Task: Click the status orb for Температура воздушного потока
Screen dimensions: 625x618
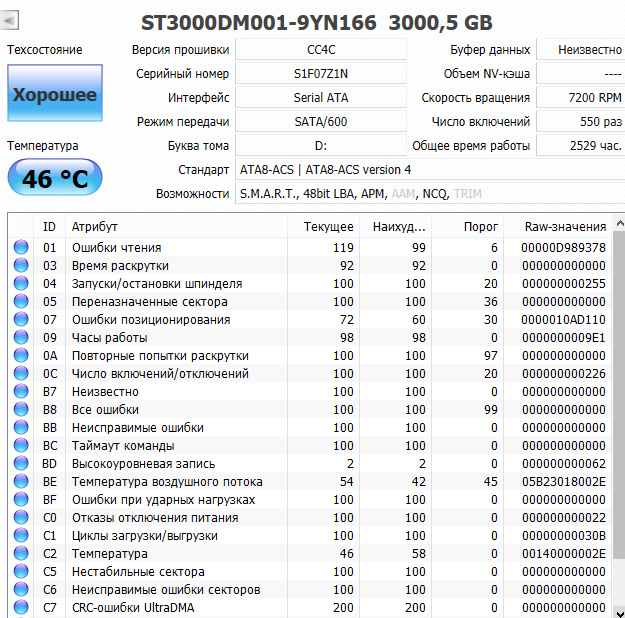Action: [x=21, y=481]
